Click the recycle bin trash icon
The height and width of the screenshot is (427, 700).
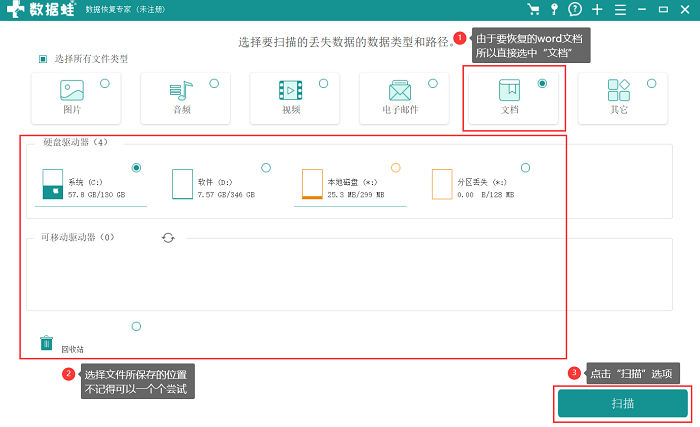pos(46,343)
